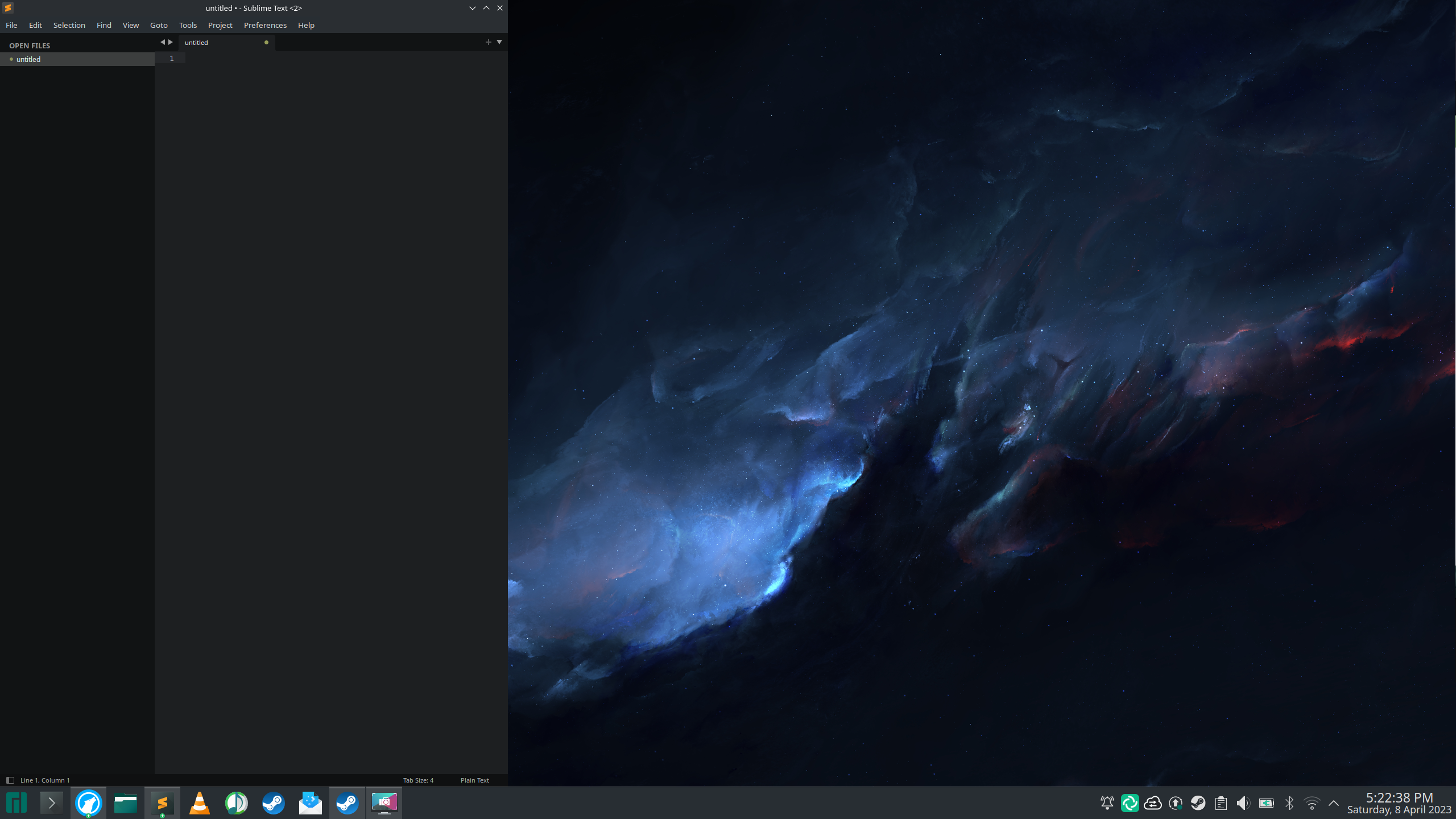Select untitled in the Open Files sidebar
Image resolution: width=1456 pixels, height=819 pixels.
(77, 59)
